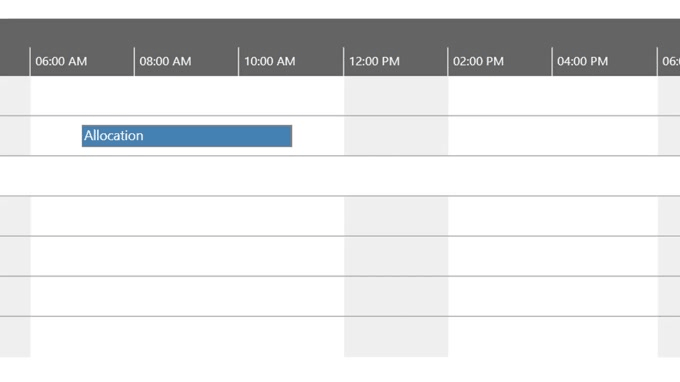The image size is (680, 382).
Task: Click the 08:00 AM time header
Action: coord(165,61)
